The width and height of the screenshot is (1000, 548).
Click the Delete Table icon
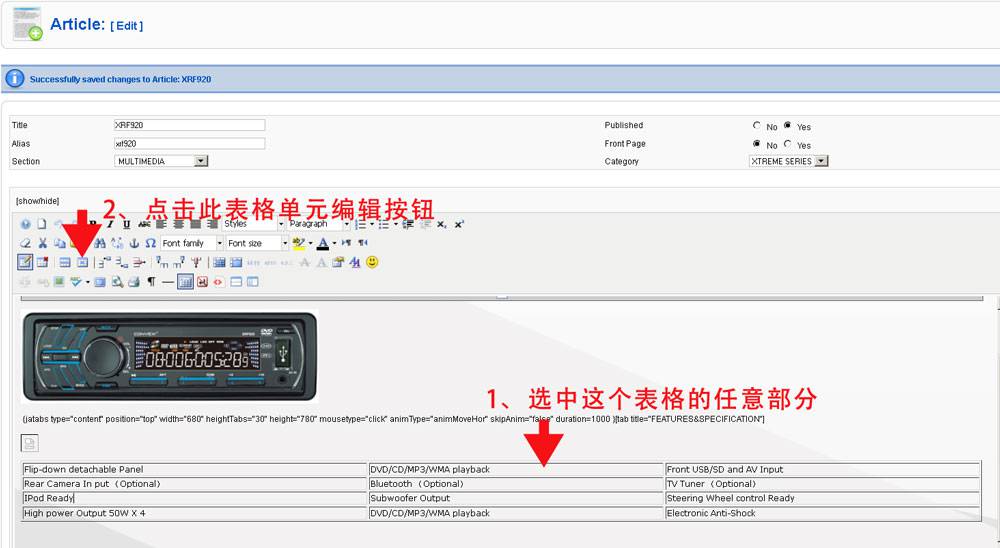tap(42, 262)
